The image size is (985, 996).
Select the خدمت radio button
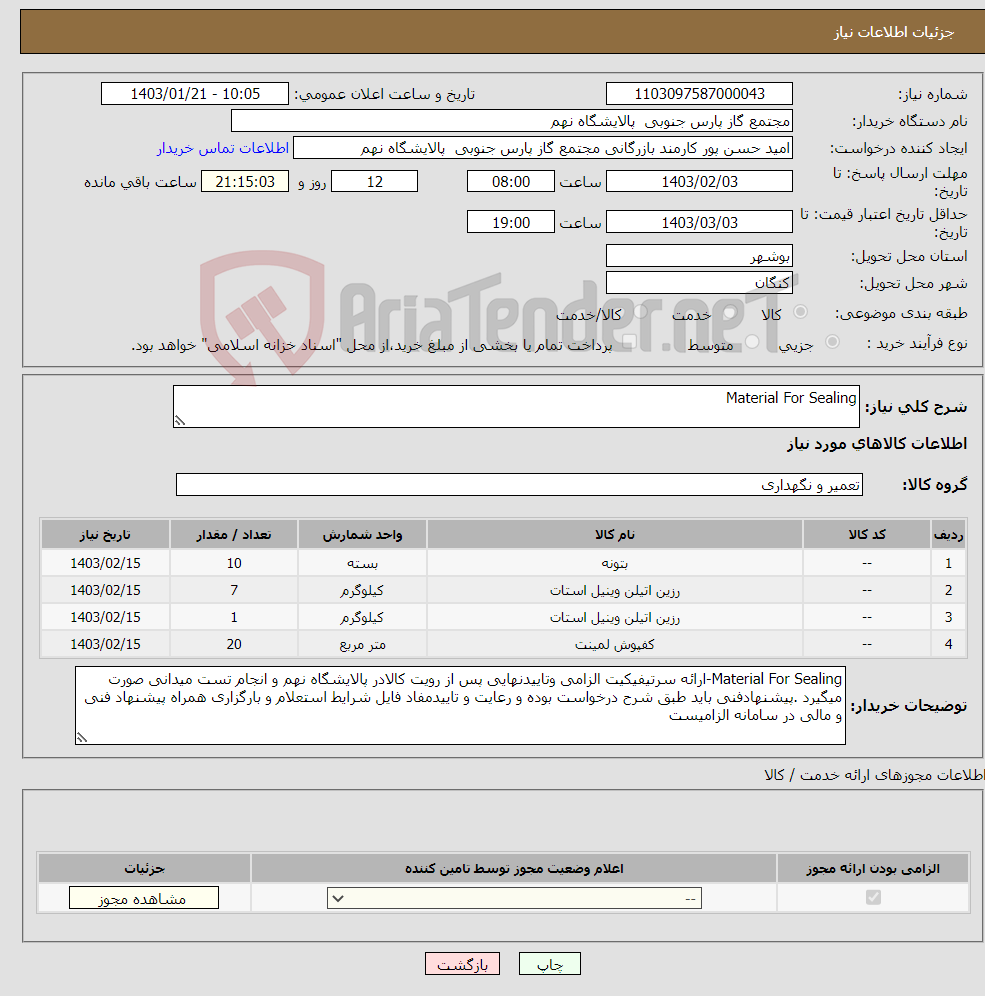point(730,312)
